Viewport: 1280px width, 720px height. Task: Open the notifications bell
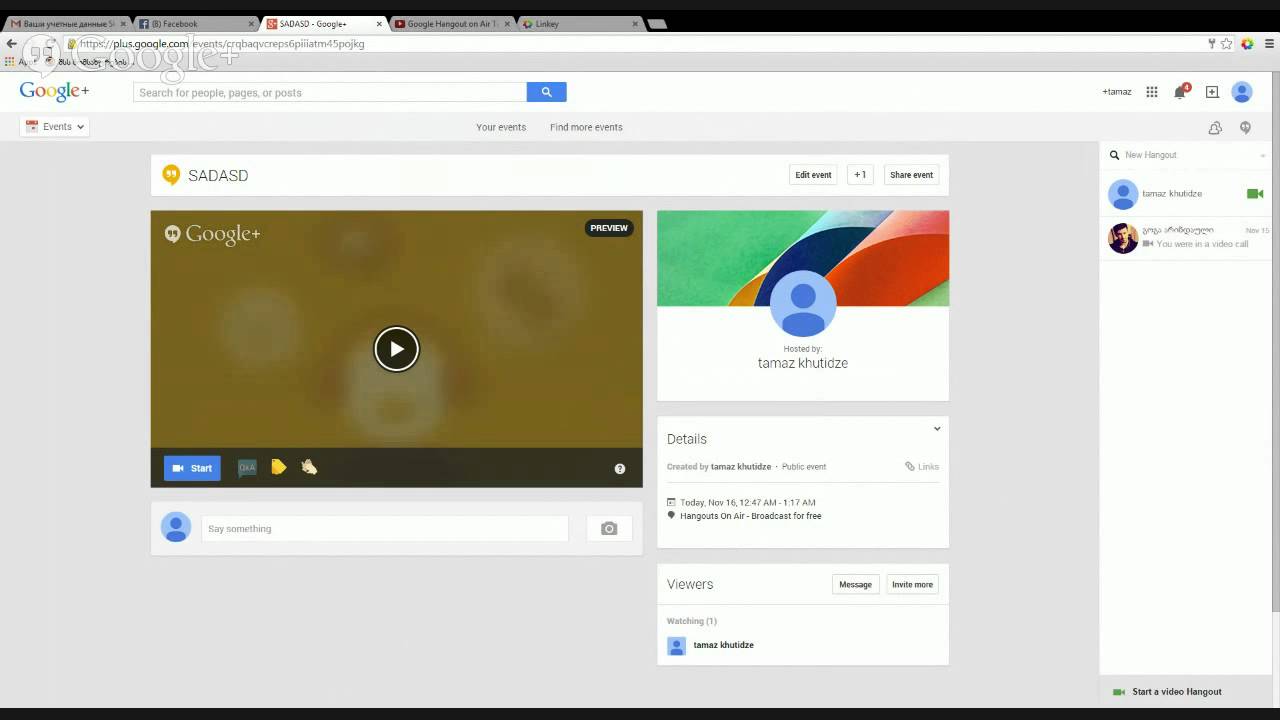[x=1180, y=92]
